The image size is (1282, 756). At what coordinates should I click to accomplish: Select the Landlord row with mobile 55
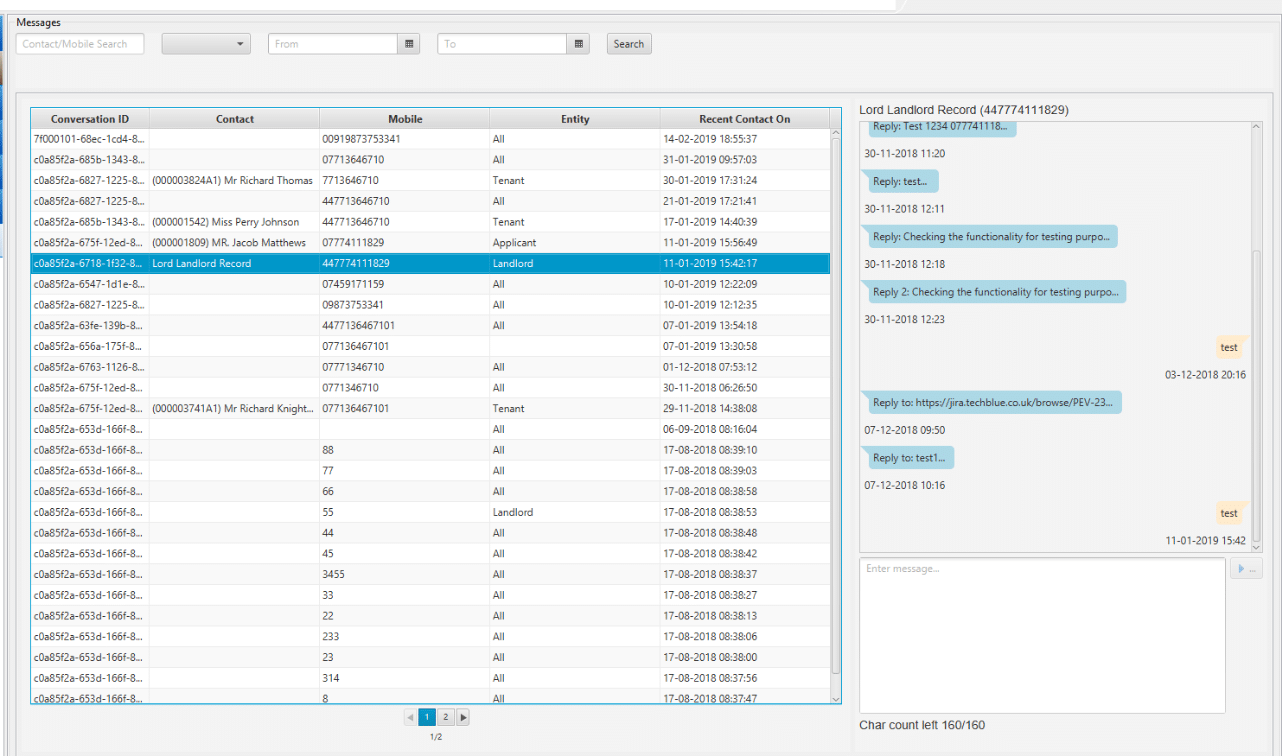431,512
